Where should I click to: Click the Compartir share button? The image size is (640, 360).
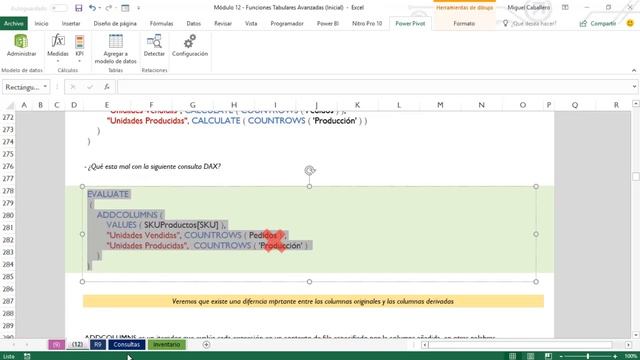(x=598, y=23)
